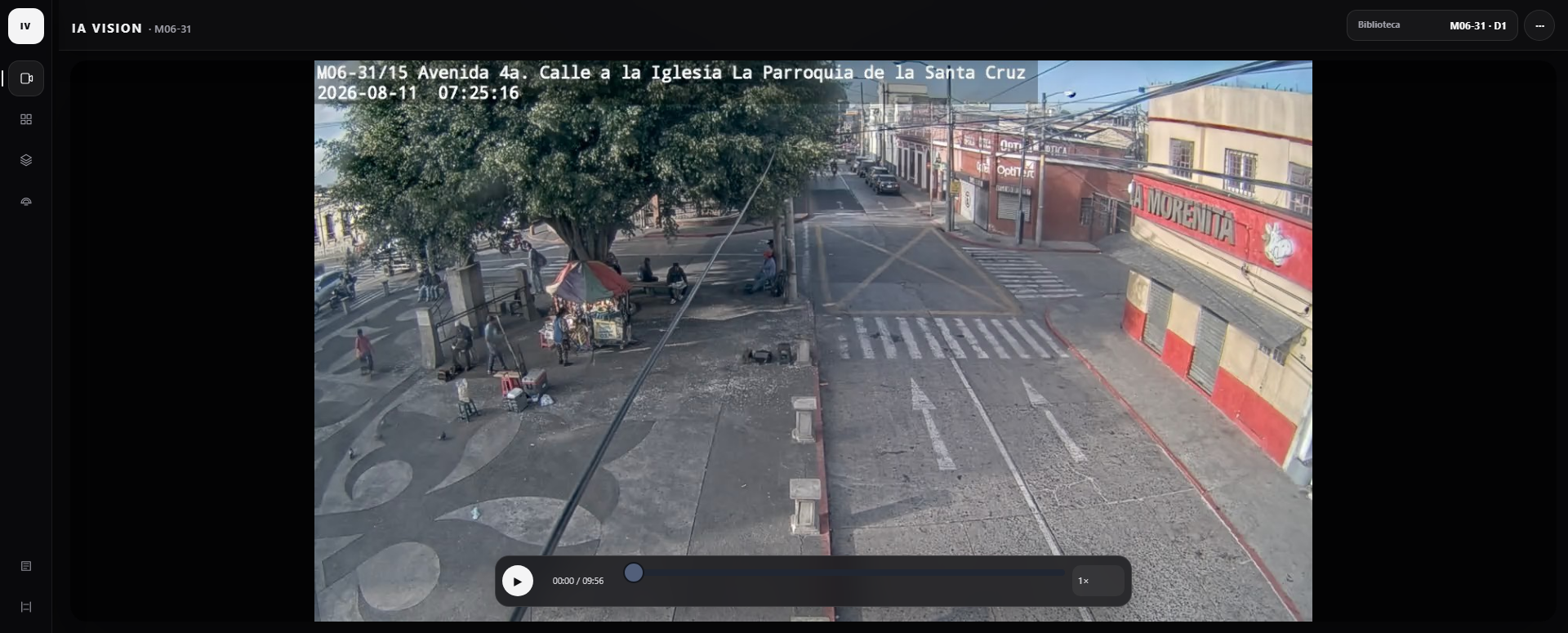Click the ladder-shaped icon at sidebar bottom
Screen dimensions: 1568x633
26,607
